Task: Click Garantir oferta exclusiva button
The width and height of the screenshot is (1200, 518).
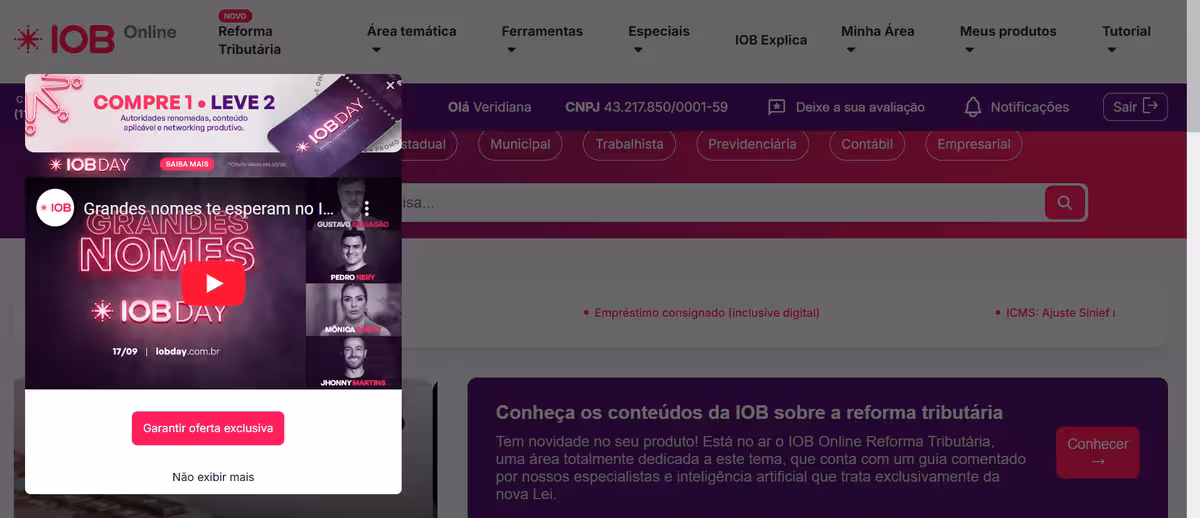Action: [x=208, y=428]
